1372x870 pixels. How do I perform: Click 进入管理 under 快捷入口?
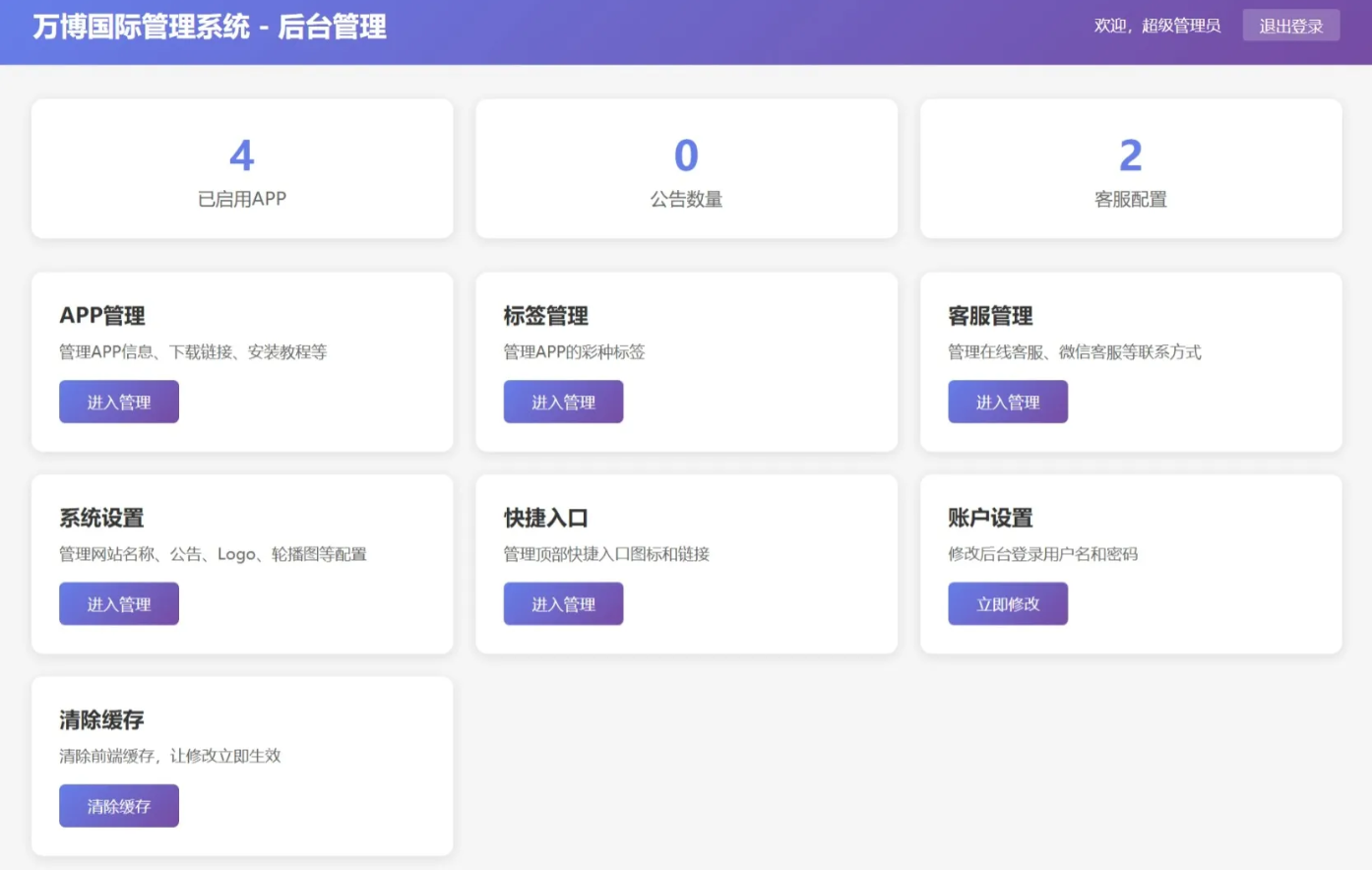pos(563,603)
